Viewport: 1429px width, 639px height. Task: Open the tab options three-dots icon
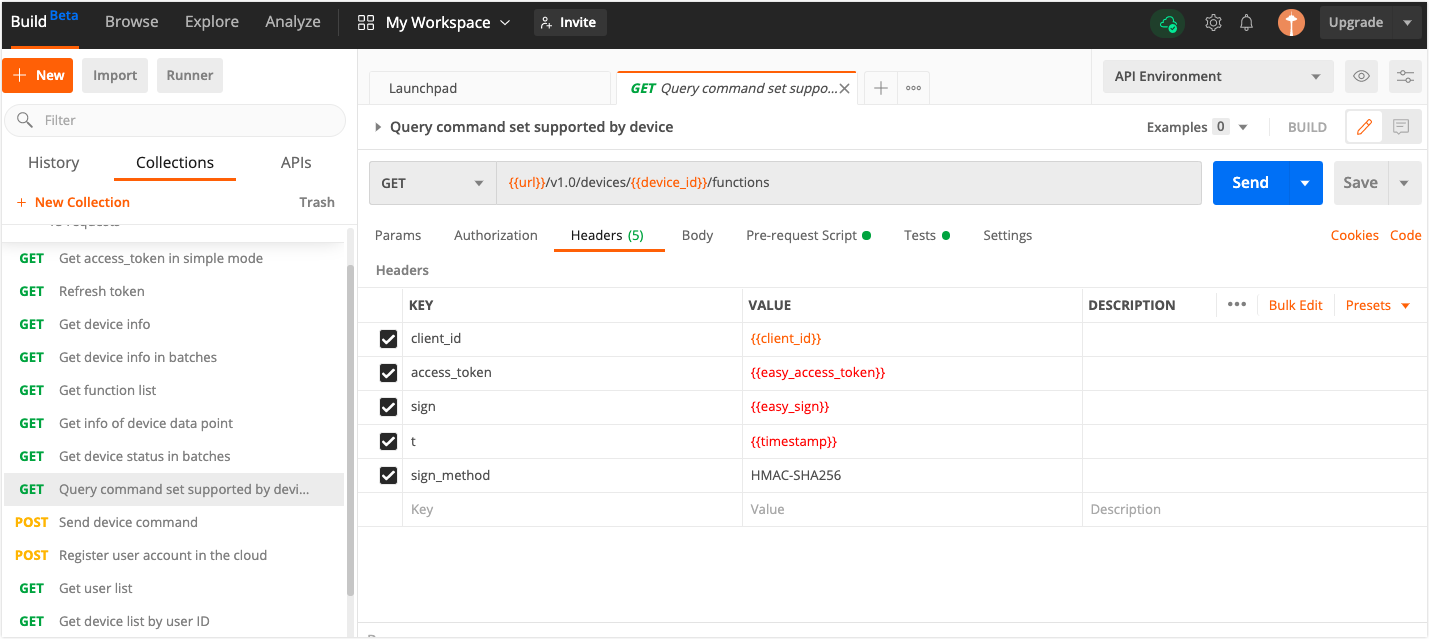(x=914, y=88)
